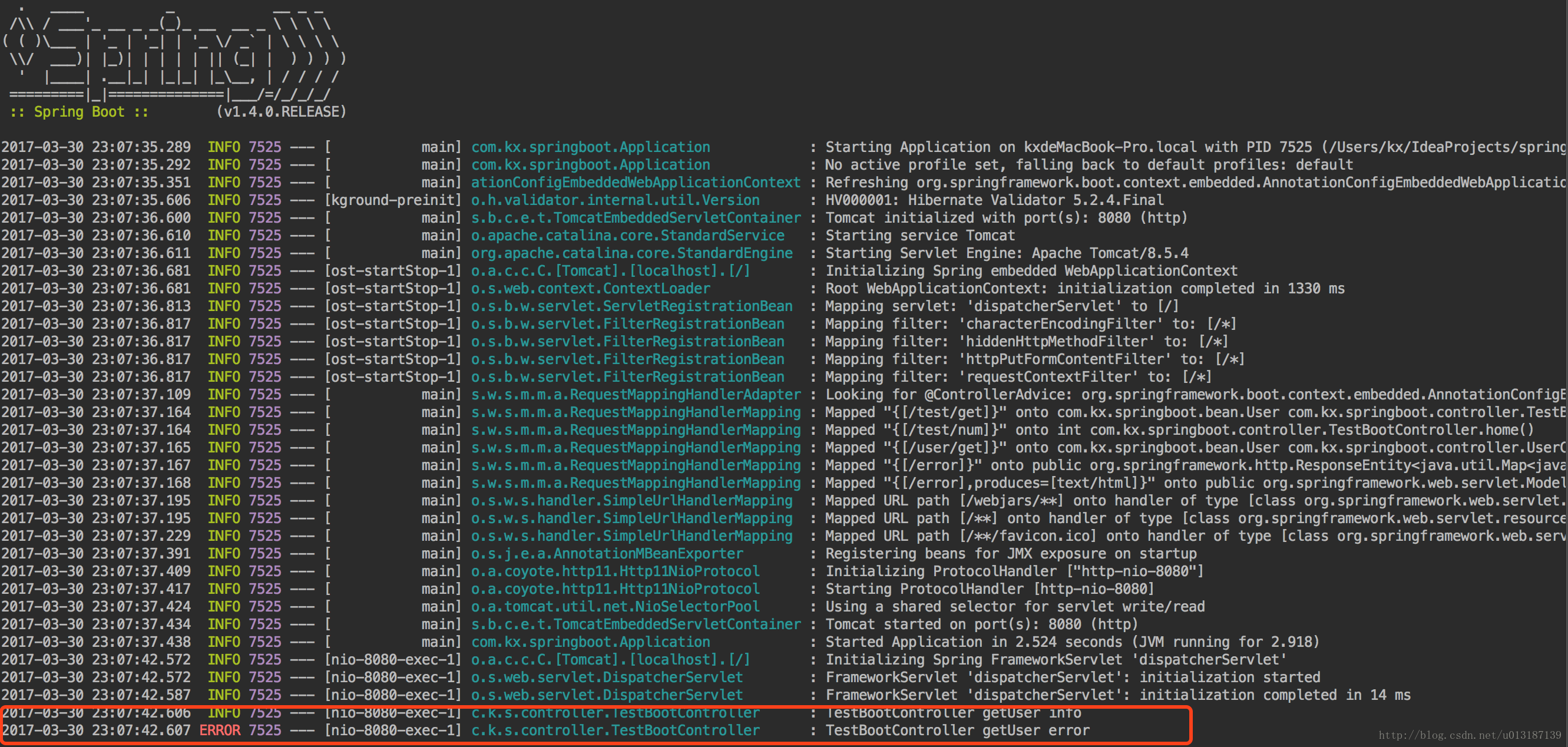Screen dimensions: 1568x747
Task: Click the red 'ERROR' log level
Action: 220,730
